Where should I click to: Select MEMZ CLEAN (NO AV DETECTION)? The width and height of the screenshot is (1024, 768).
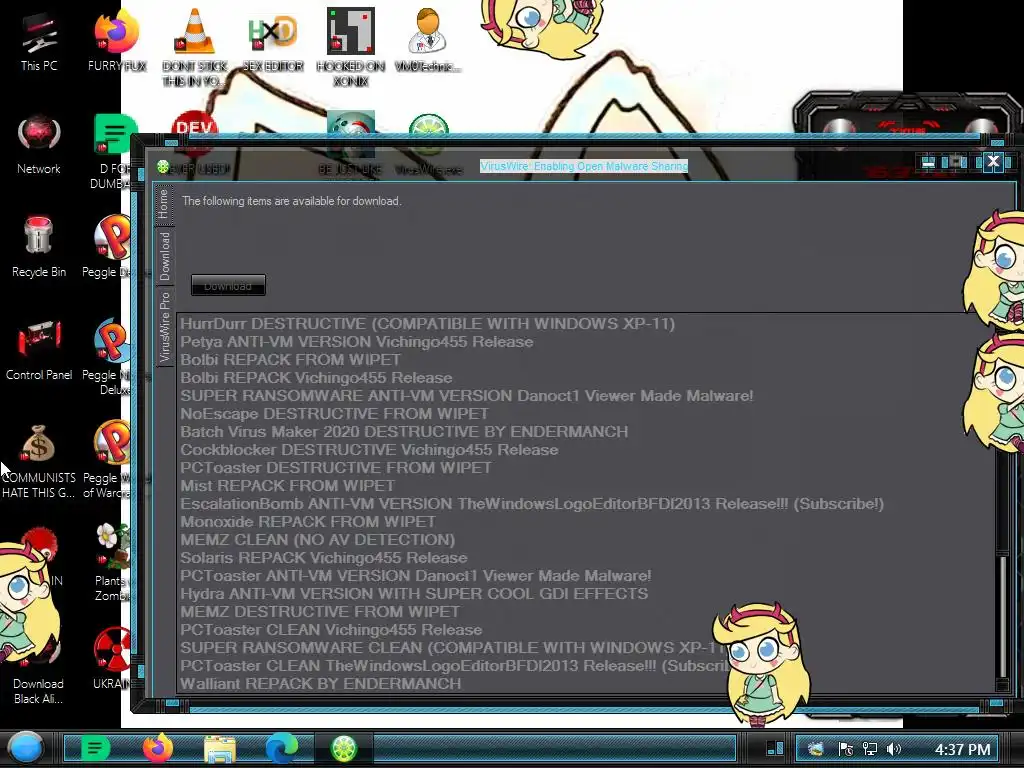pos(317,539)
